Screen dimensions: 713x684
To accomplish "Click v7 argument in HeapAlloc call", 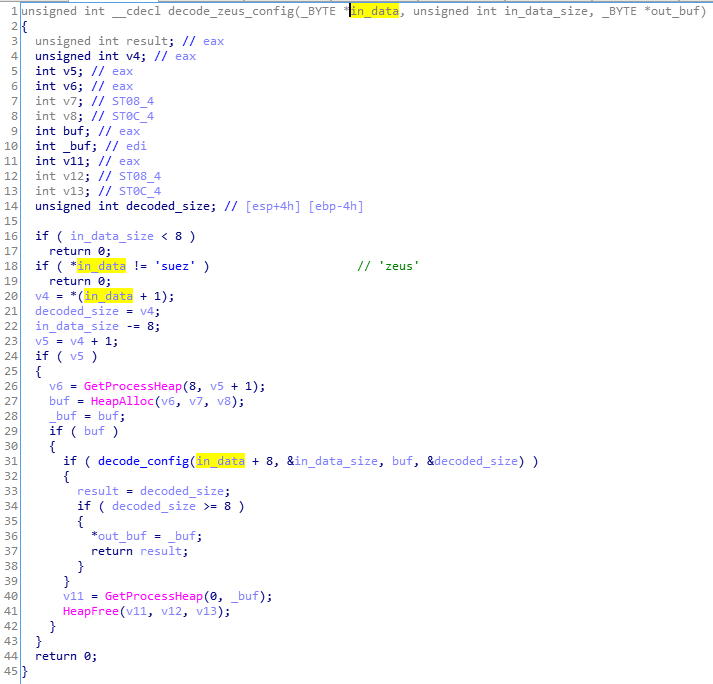I will point(196,402).
